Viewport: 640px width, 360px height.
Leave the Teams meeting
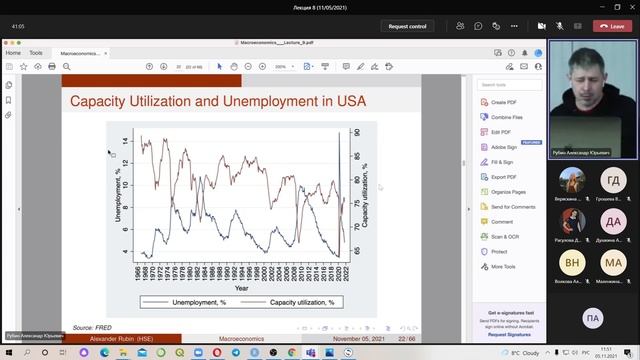click(x=612, y=26)
